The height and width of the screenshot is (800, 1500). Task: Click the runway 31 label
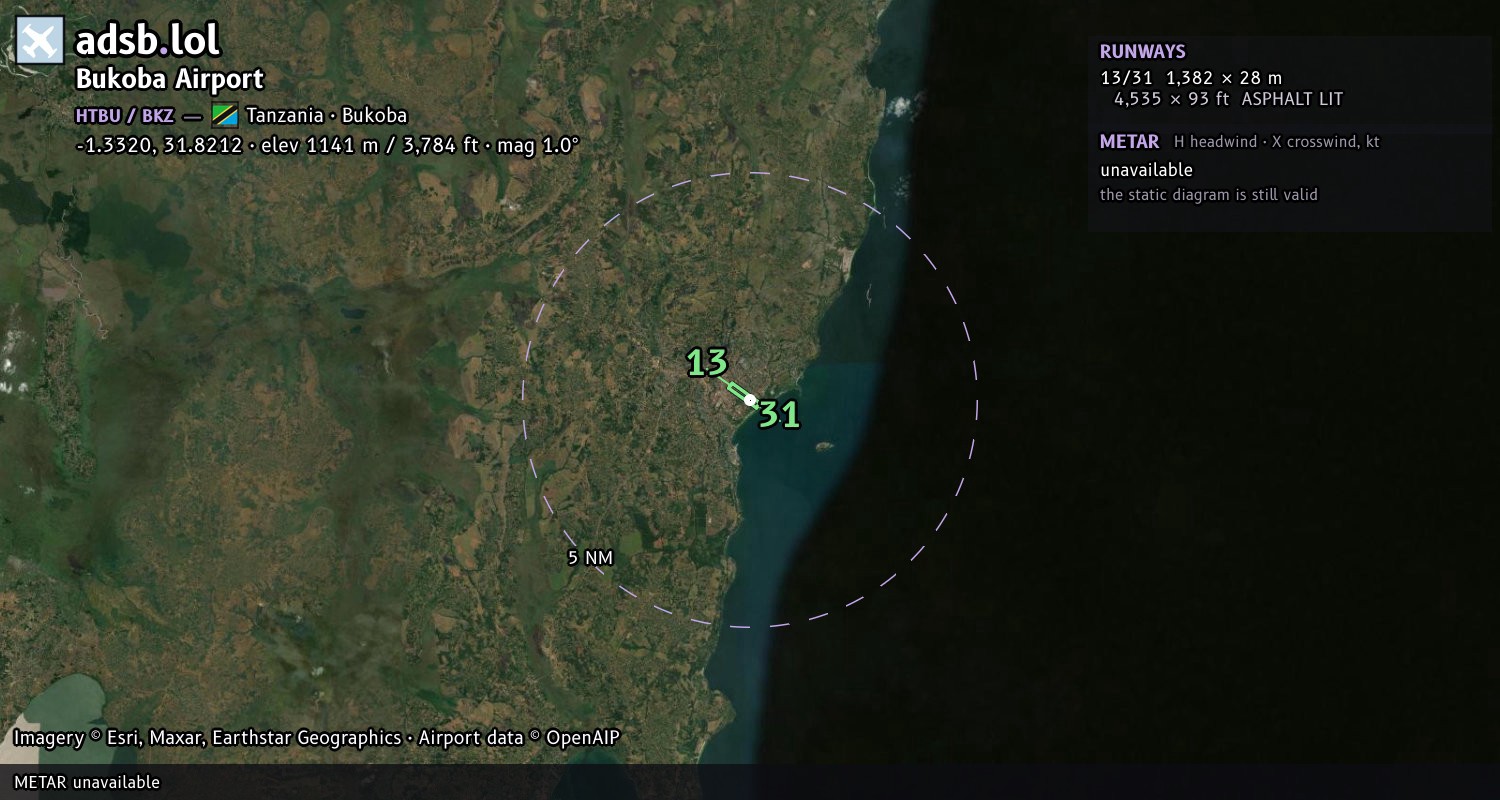(x=779, y=414)
